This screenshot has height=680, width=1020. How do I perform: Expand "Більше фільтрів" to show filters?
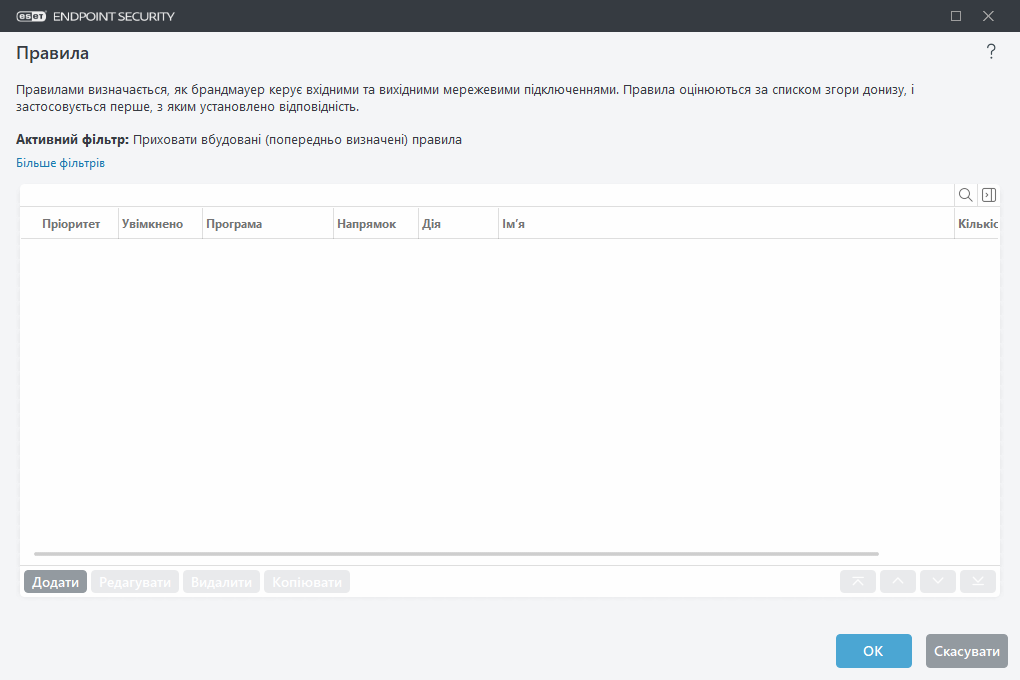59,162
